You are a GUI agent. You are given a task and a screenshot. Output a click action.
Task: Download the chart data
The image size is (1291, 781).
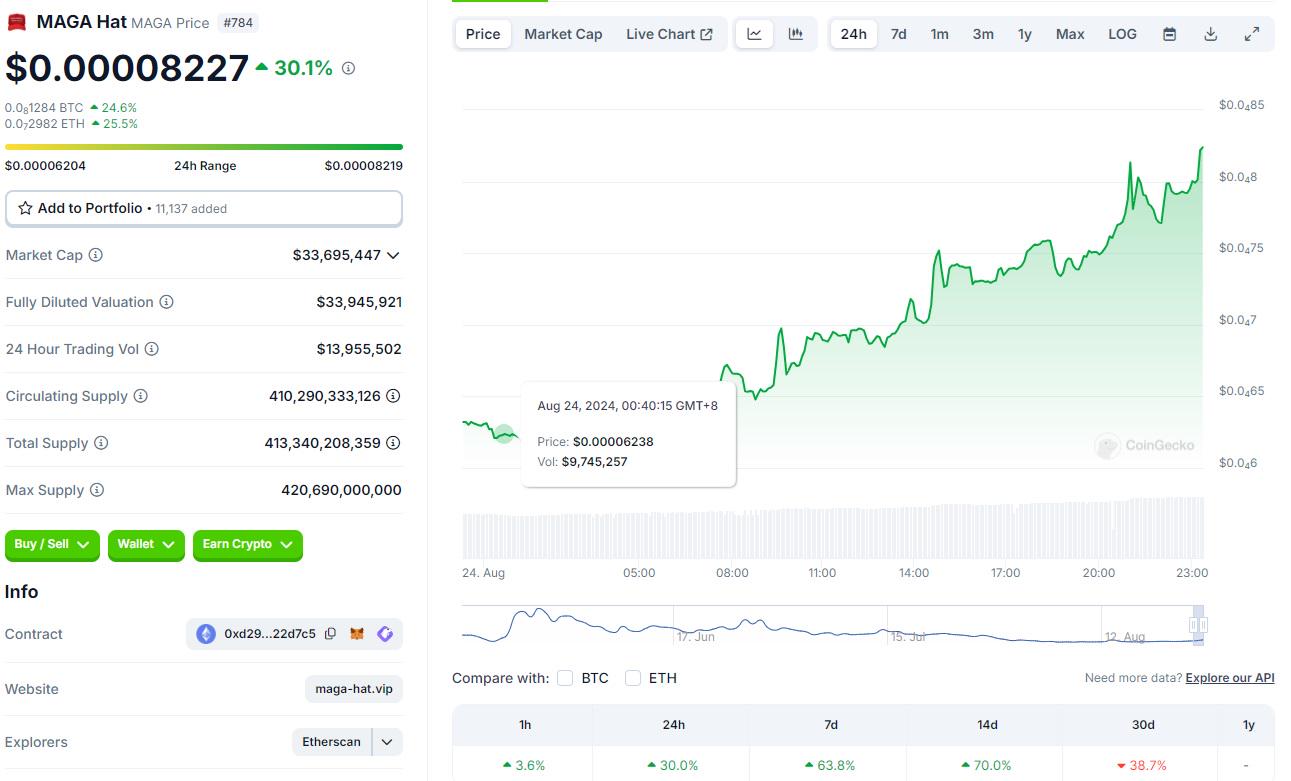tap(1210, 34)
